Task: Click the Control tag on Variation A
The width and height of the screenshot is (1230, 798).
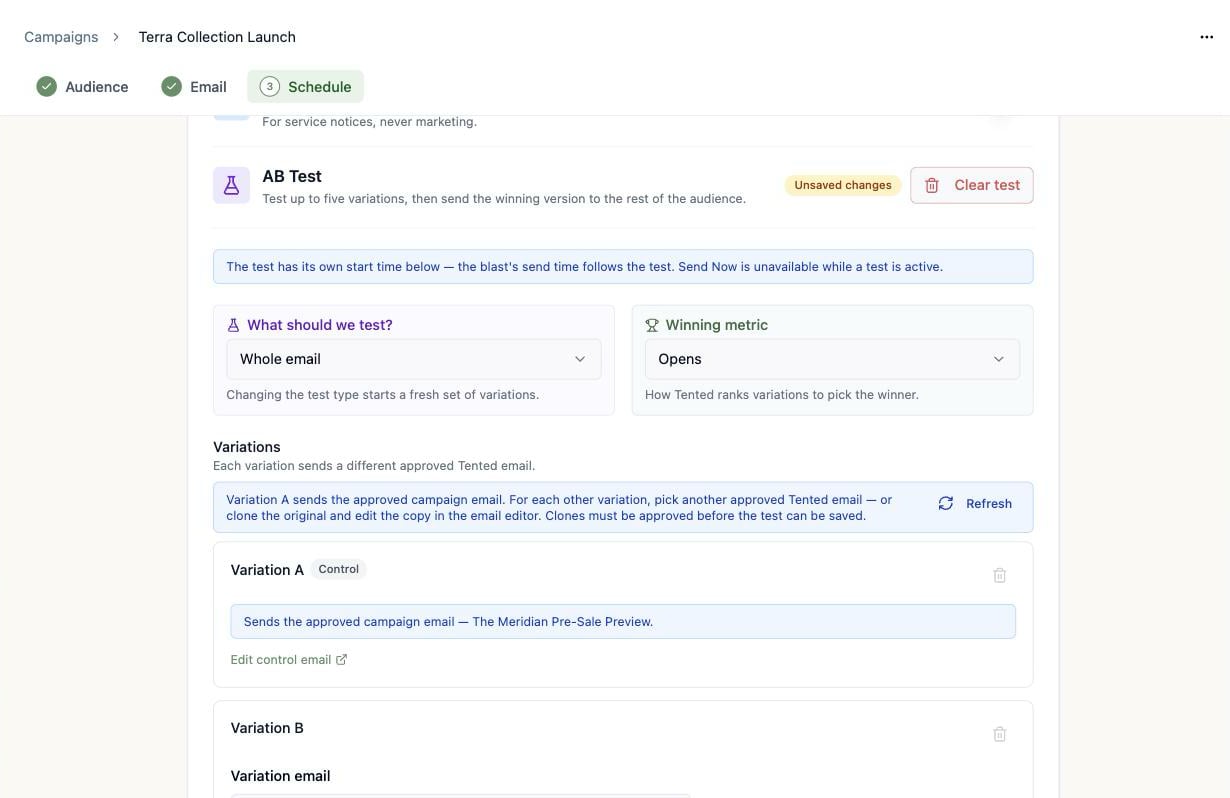Action: point(338,569)
